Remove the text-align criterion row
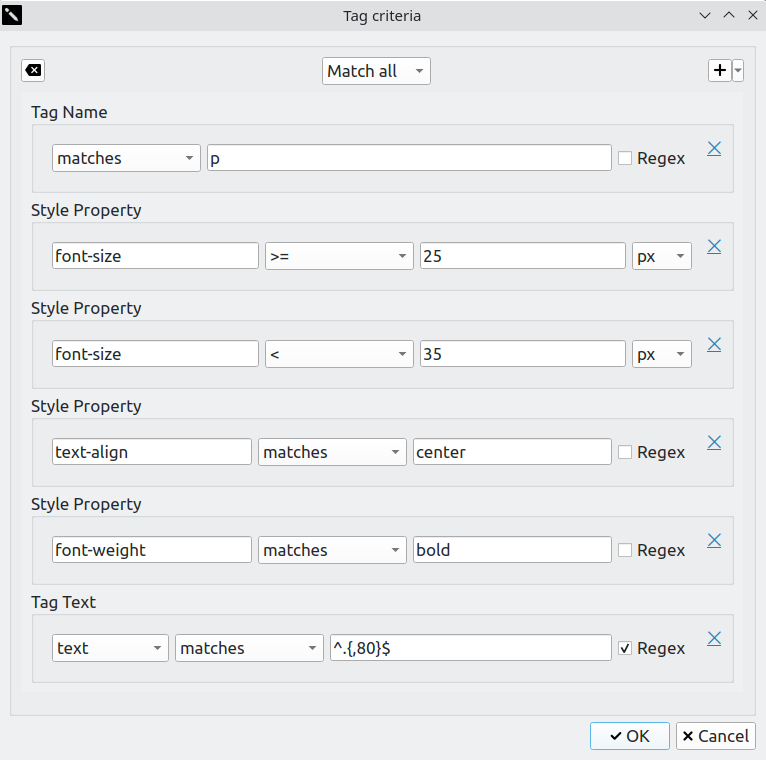This screenshot has width=766, height=760. [x=714, y=442]
